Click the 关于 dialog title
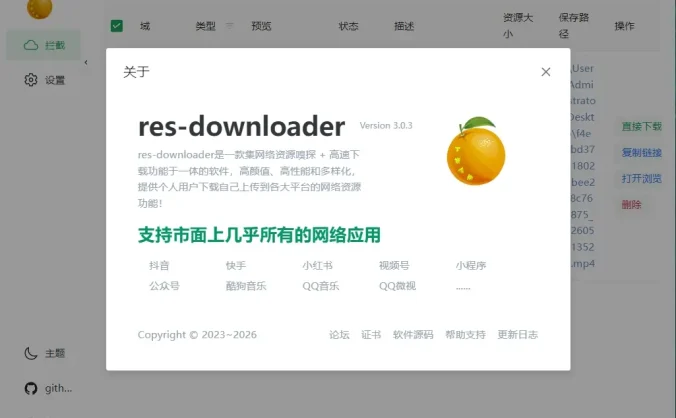676x418 pixels. tap(136, 72)
